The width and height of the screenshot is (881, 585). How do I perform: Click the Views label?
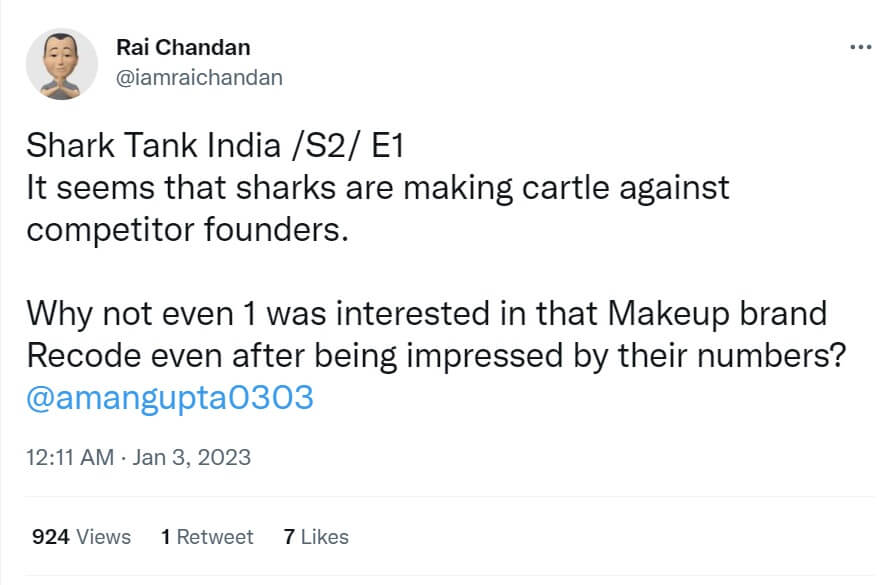[104, 537]
